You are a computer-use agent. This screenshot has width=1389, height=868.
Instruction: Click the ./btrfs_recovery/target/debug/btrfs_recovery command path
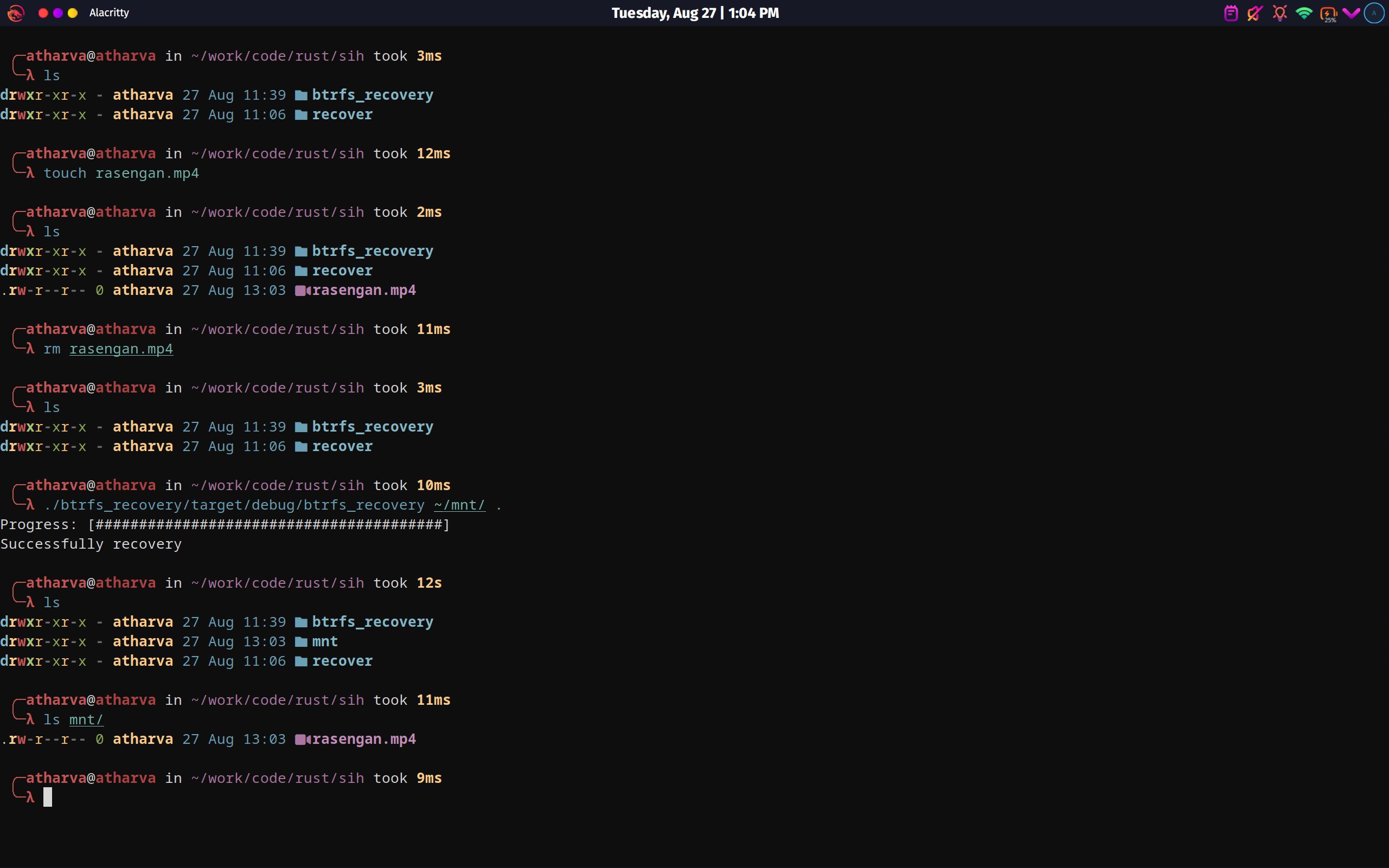click(x=234, y=505)
